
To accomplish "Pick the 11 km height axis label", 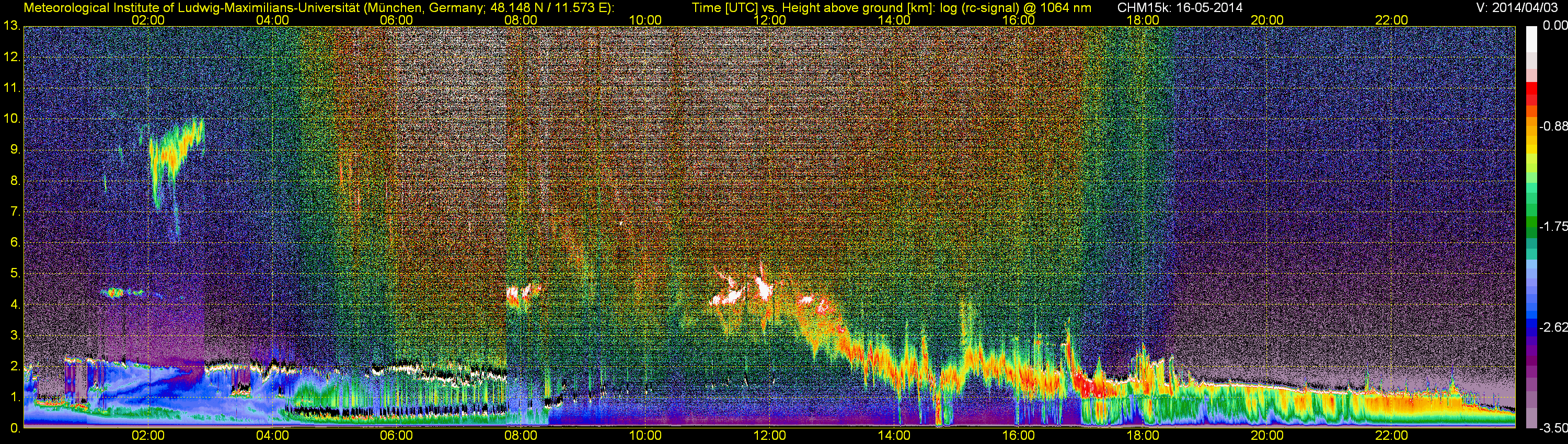I will coord(11,88).
